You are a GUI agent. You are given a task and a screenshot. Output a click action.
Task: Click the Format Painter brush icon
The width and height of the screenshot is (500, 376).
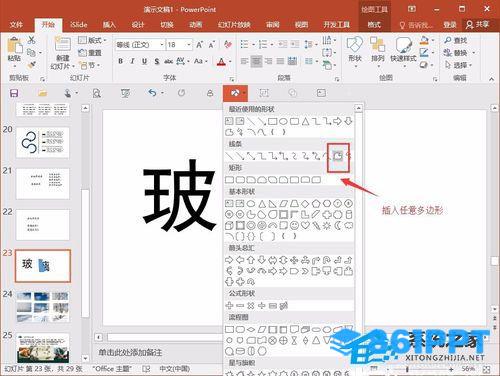pyautogui.click(x=31, y=65)
